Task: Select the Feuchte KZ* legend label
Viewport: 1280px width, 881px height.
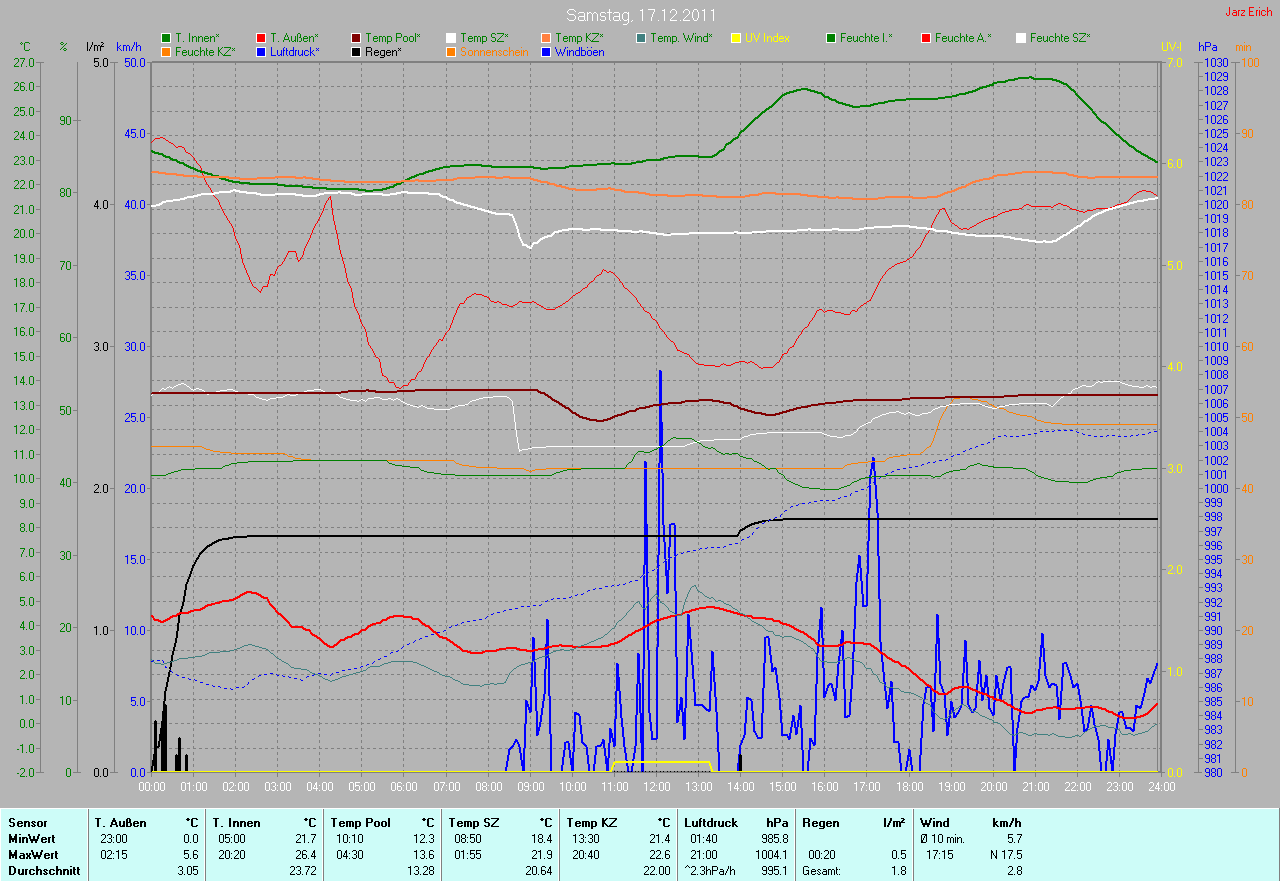Action: tap(205, 51)
